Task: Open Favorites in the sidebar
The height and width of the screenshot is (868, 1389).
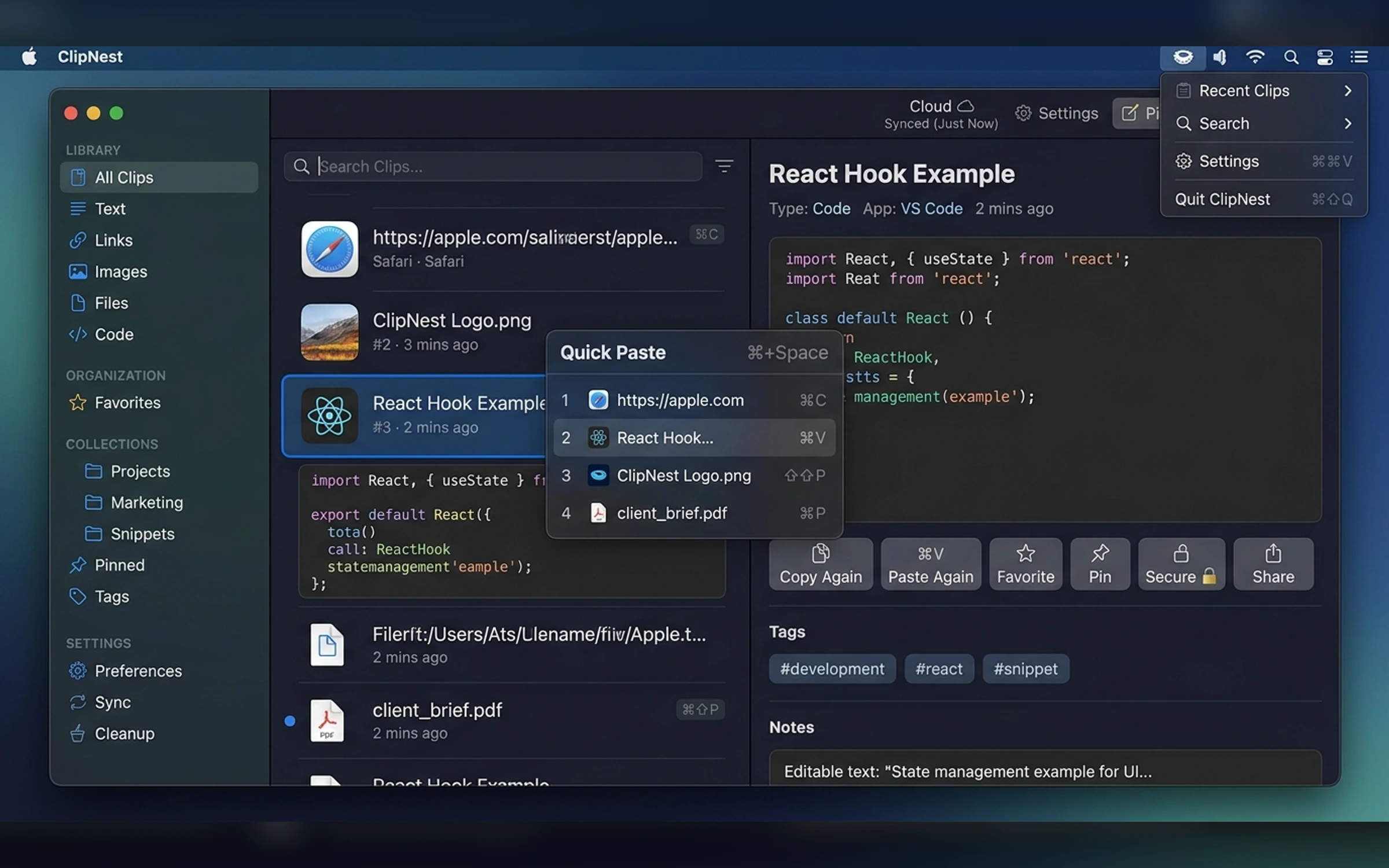Action: [x=159, y=403]
